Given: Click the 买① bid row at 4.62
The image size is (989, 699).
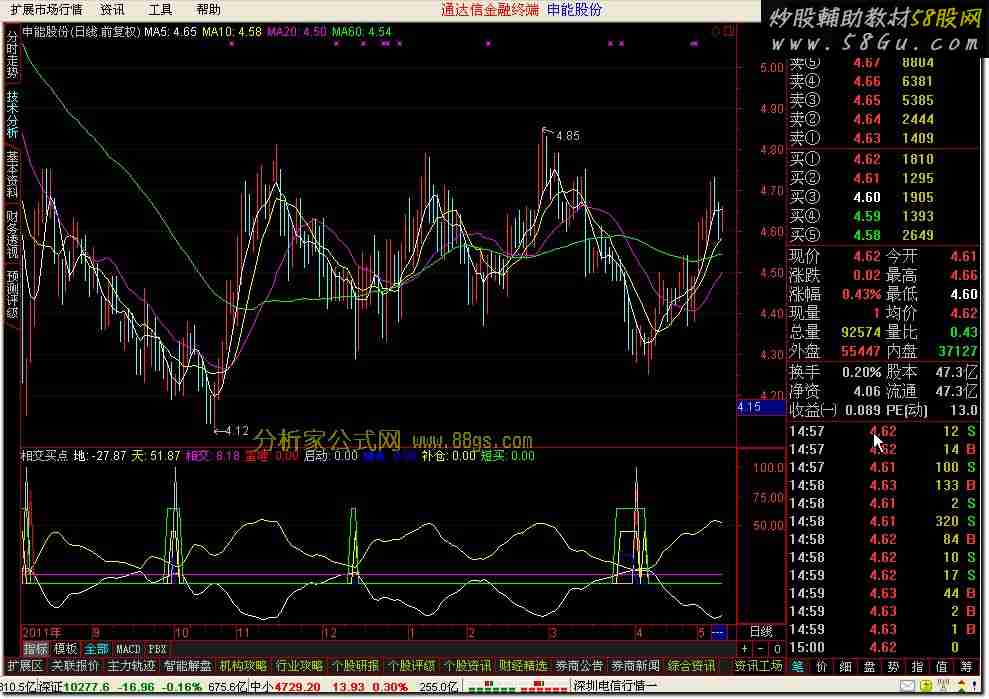Looking at the screenshot, I should tap(883, 159).
